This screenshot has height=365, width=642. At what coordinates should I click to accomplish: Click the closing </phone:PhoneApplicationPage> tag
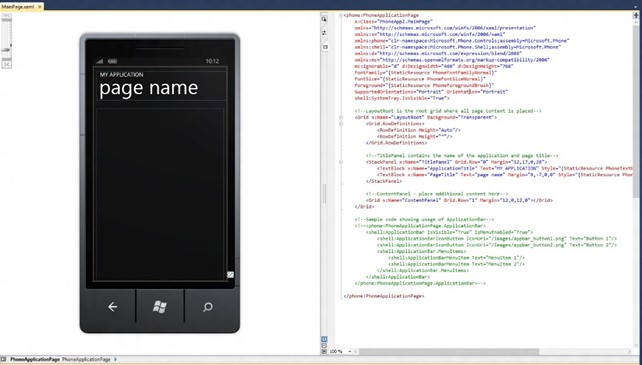click(x=384, y=296)
